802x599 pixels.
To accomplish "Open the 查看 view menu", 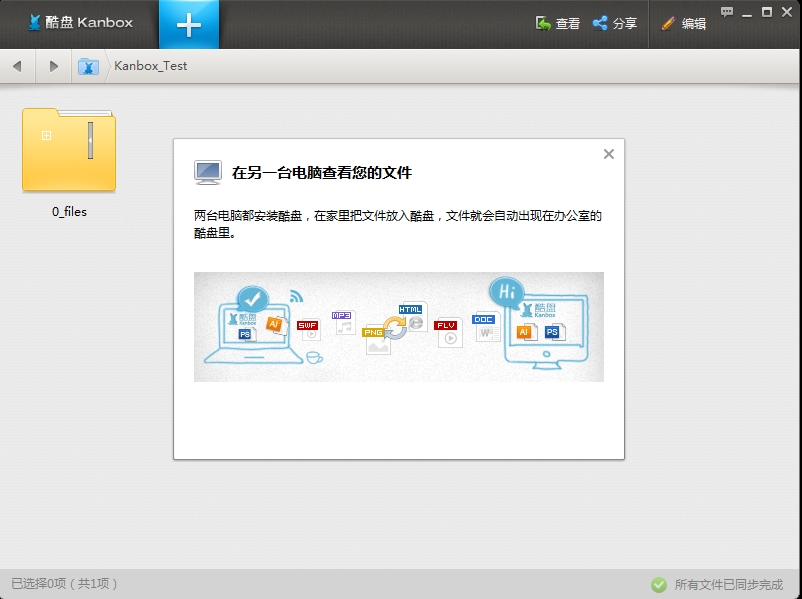I will click(x=557, y=23).
